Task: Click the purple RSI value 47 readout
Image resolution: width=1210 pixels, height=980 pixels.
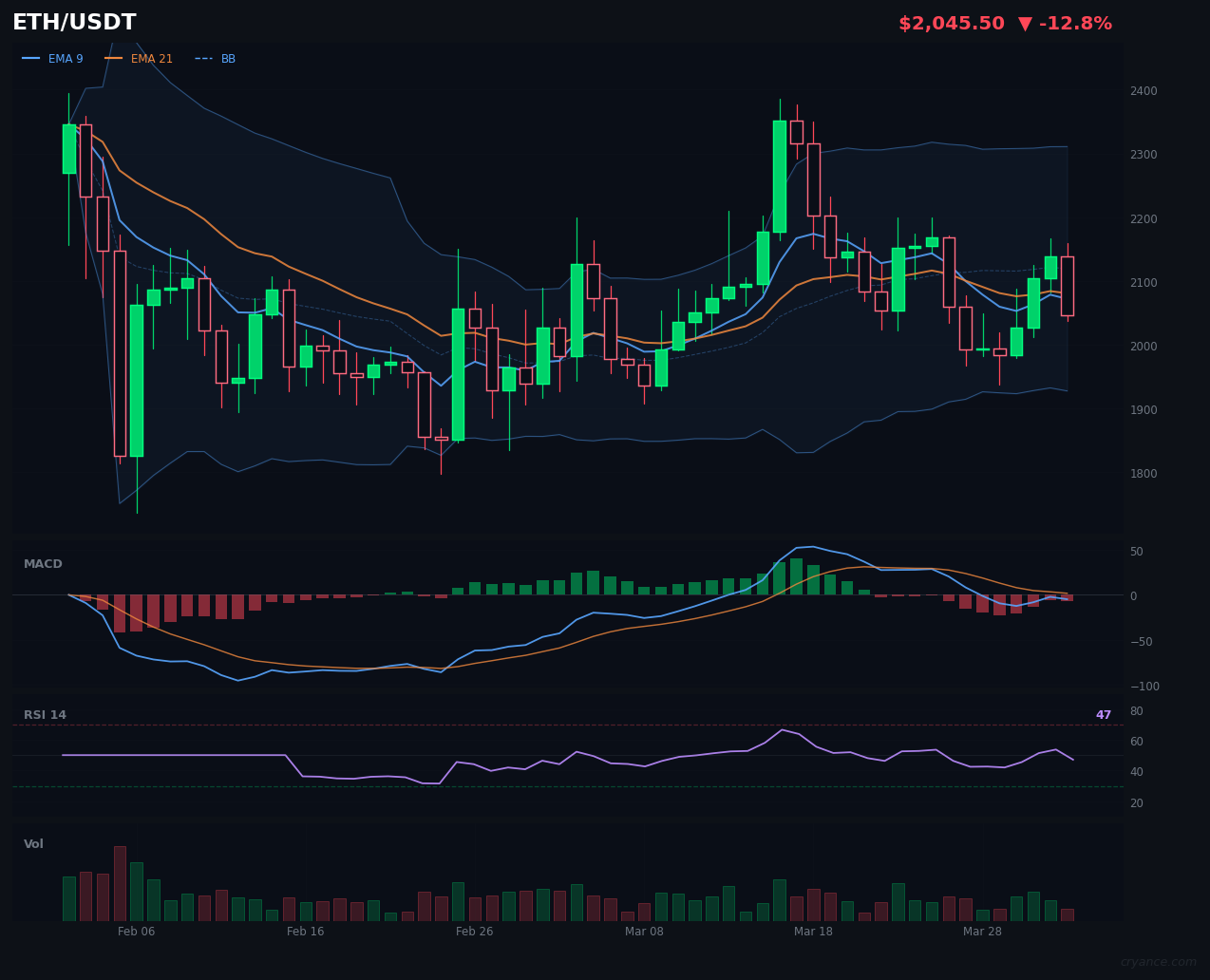Action: (1102, 714)
